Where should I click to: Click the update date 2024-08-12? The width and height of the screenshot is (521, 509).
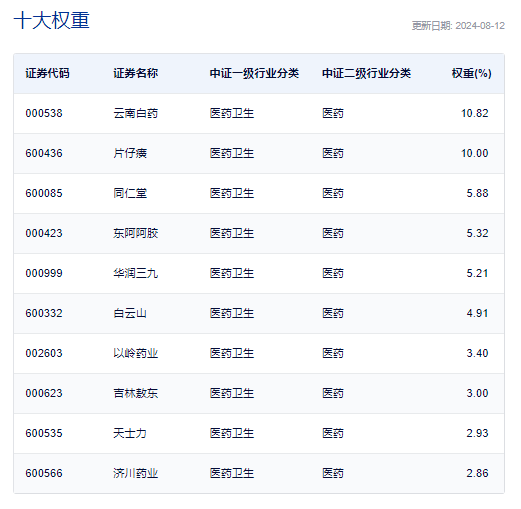click(x=480, y=26)
